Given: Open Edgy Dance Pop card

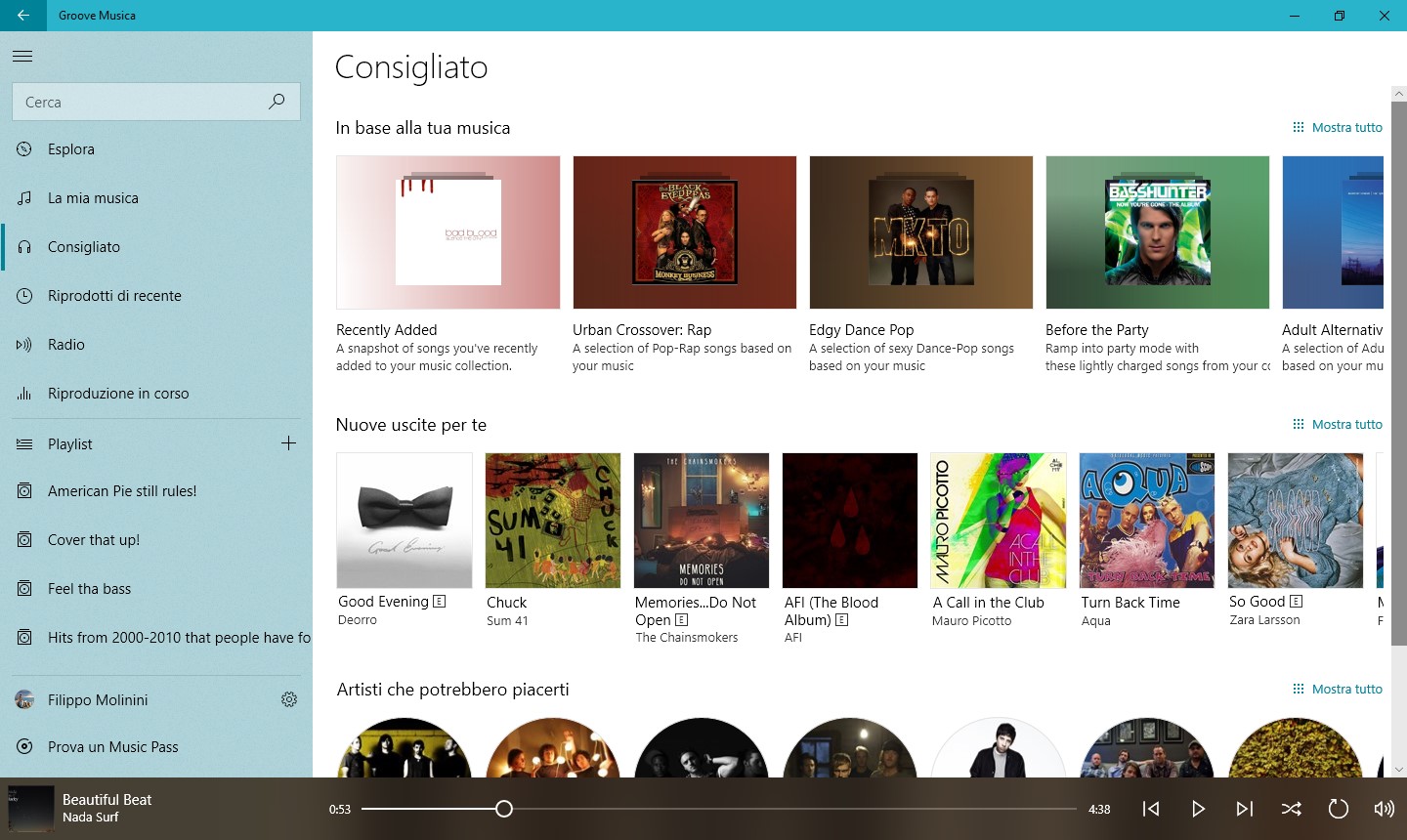Looking at the screenshot, I should pyautogui.click(x=921, y=265).
